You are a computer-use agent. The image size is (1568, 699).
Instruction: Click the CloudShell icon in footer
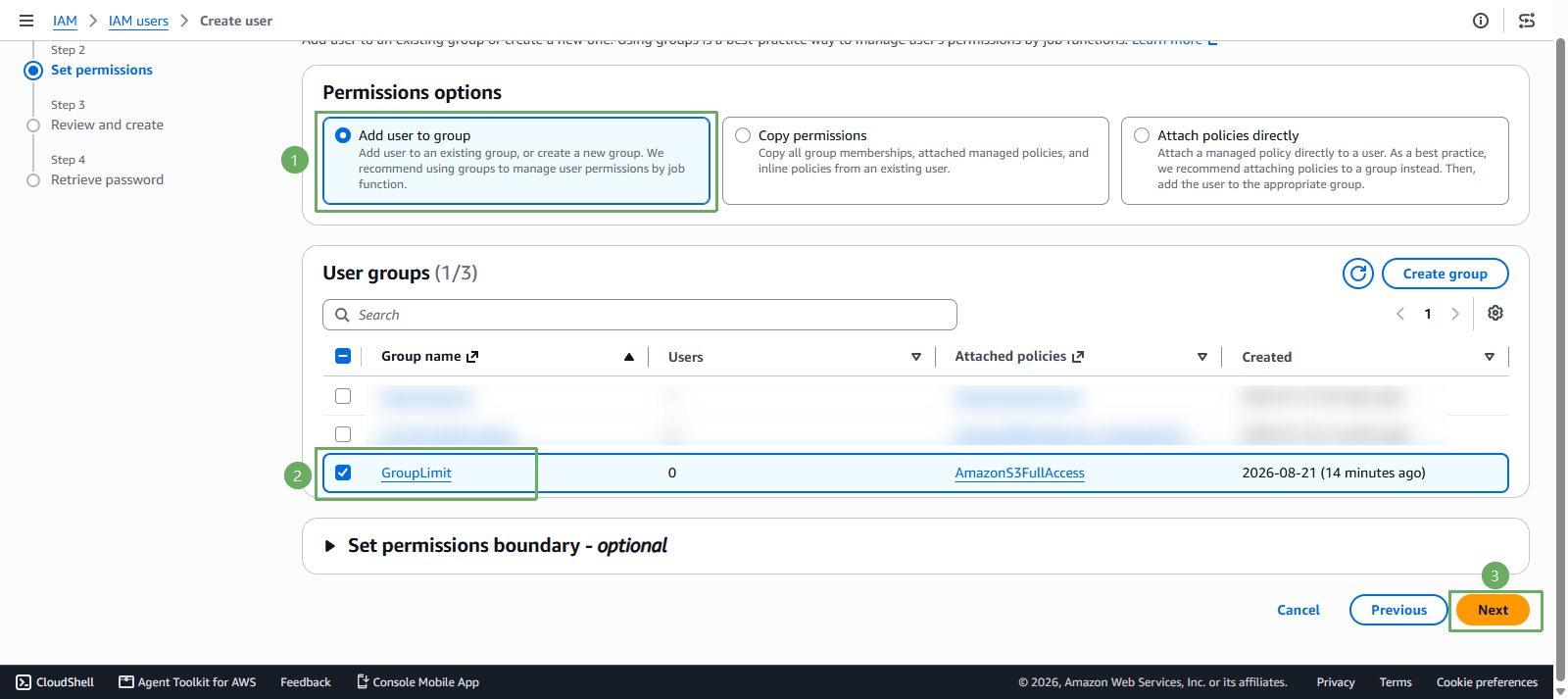tap(24, 682)
